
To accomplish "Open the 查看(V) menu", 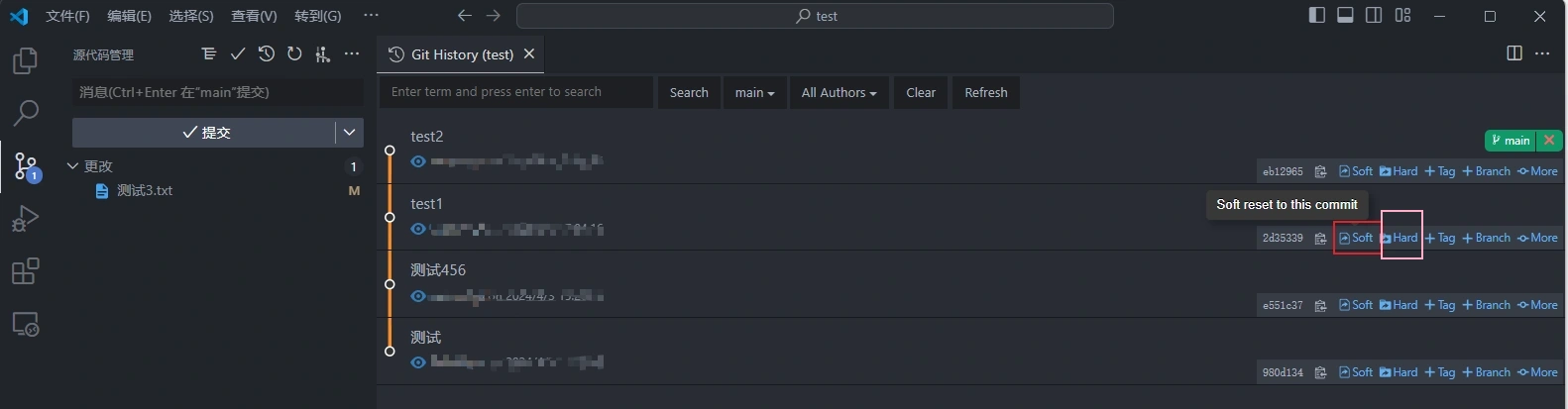I will click(x=254, y=16).
